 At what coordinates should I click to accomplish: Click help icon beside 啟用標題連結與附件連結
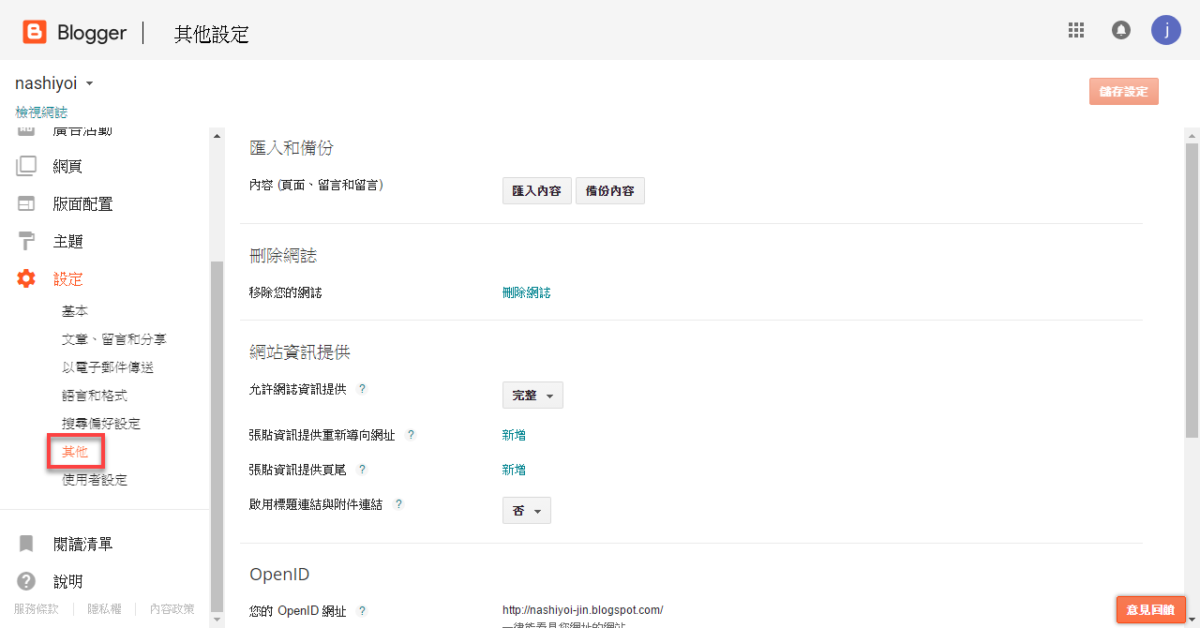pos(398,504)
